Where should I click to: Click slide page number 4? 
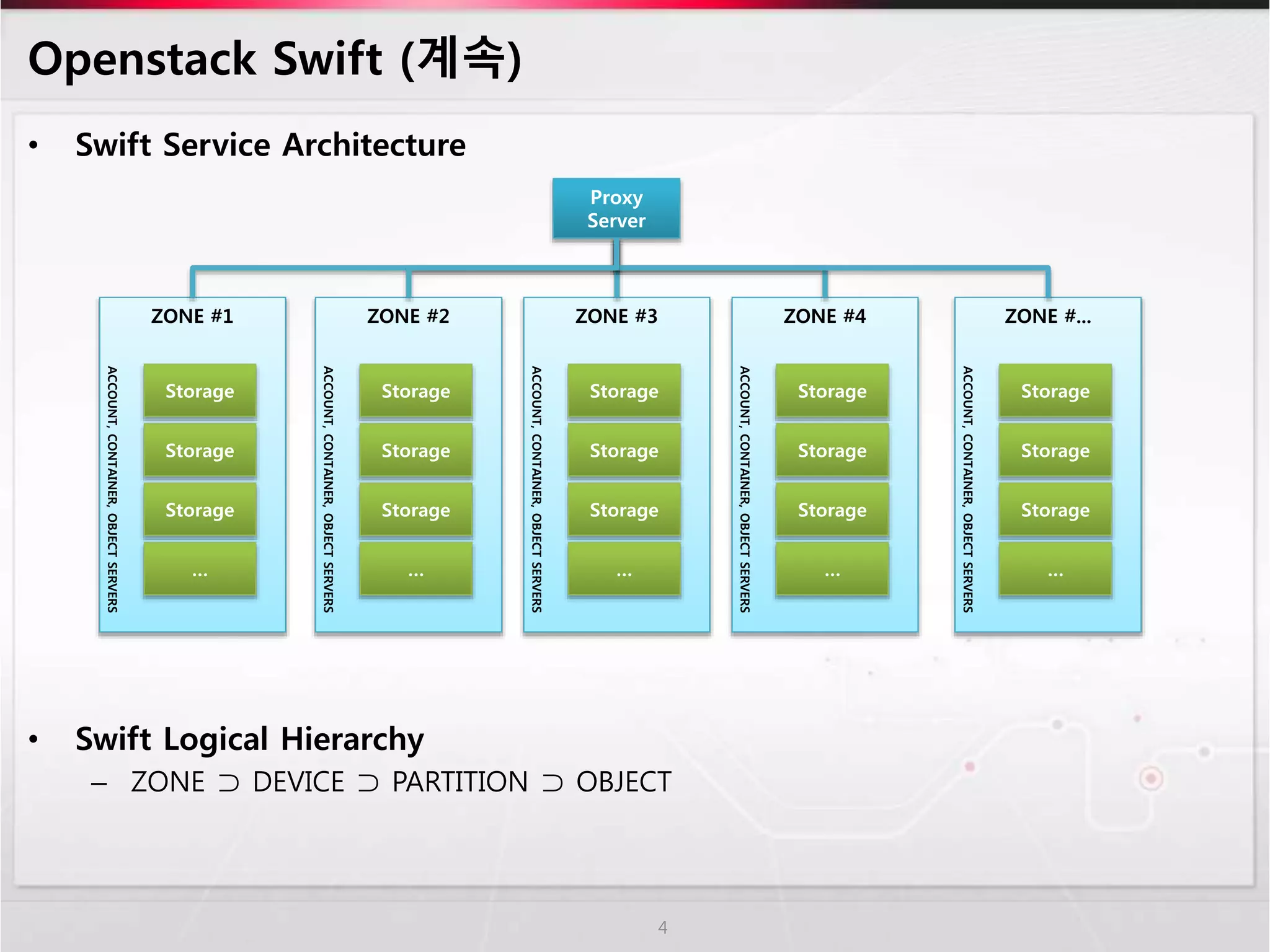[x=662, y=927]
